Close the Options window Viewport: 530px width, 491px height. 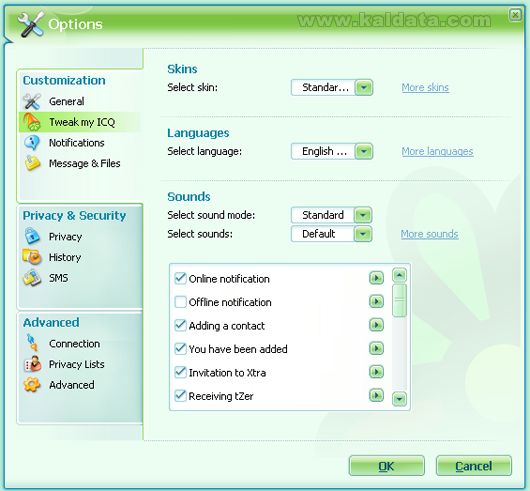pos(515,15)
